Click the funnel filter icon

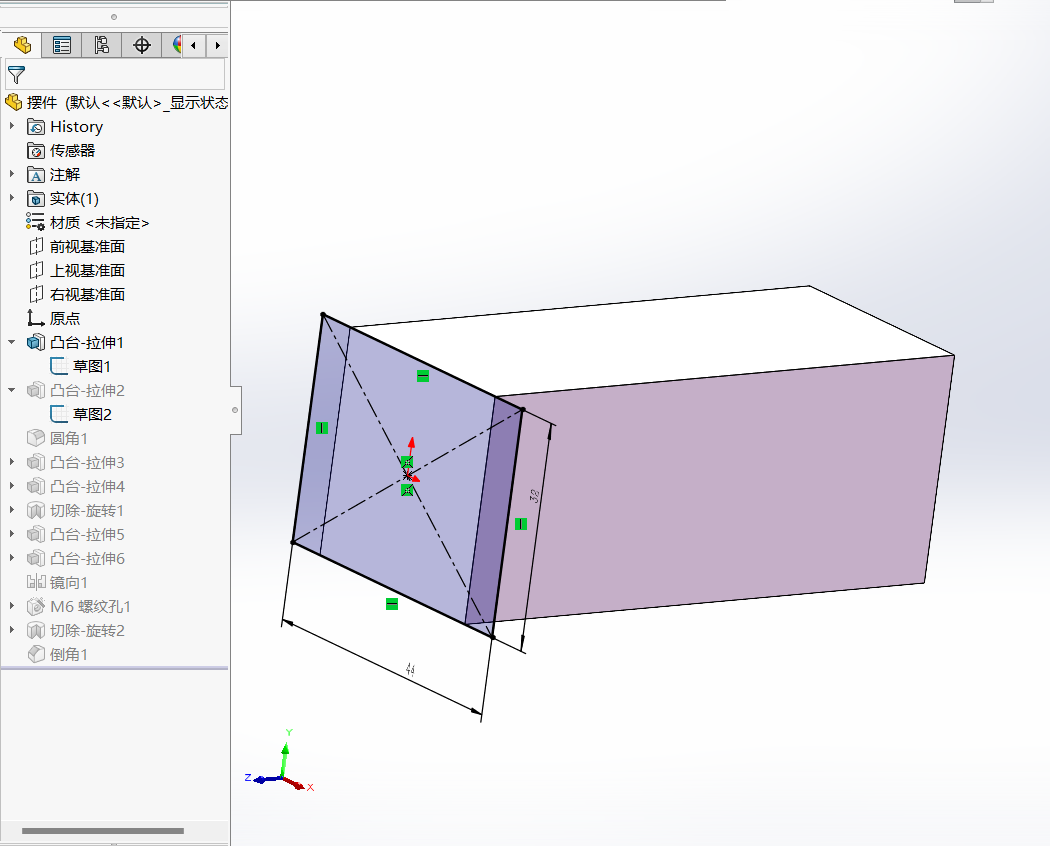coord(16,74)
